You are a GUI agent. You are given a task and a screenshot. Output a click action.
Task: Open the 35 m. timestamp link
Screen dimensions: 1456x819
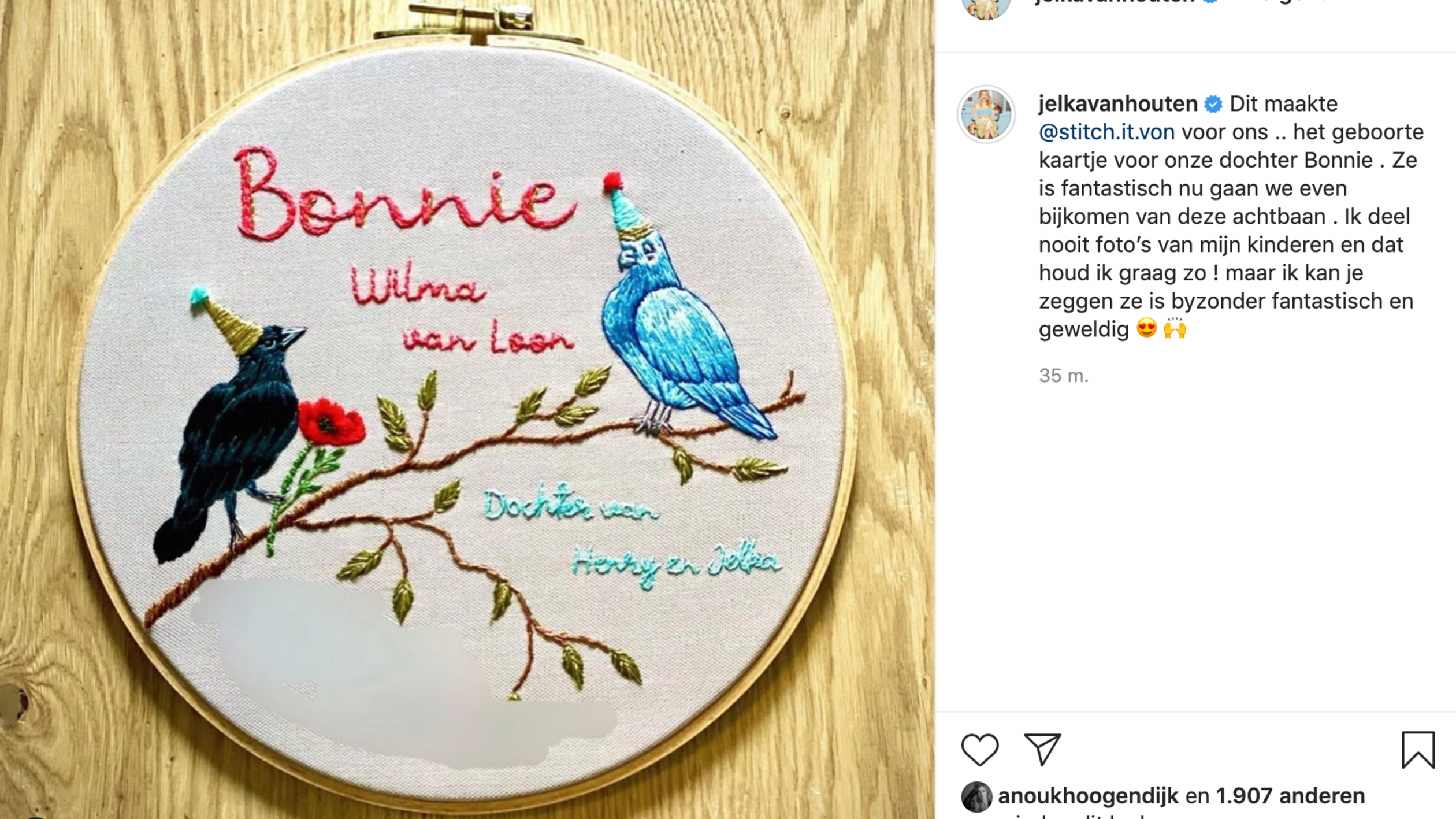[1064, 376]
